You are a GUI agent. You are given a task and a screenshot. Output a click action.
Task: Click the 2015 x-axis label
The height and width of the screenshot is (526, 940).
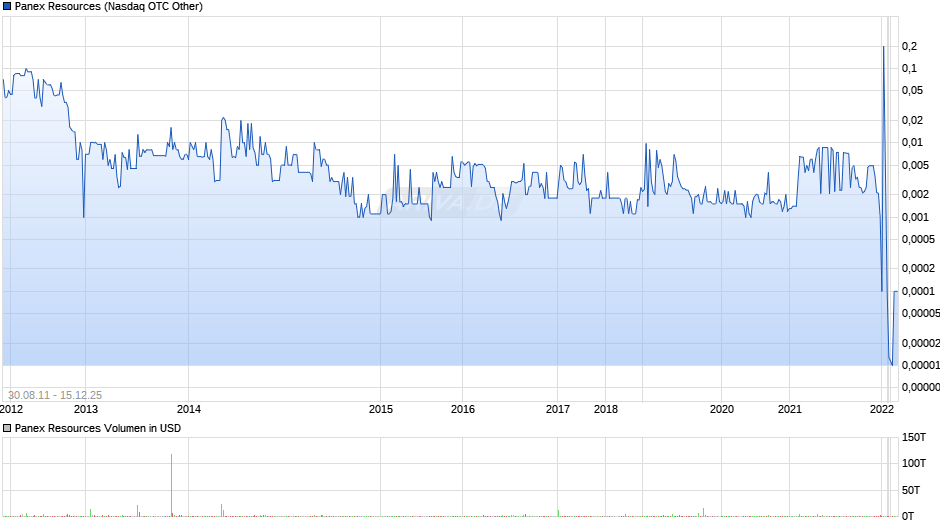[381, 409]
